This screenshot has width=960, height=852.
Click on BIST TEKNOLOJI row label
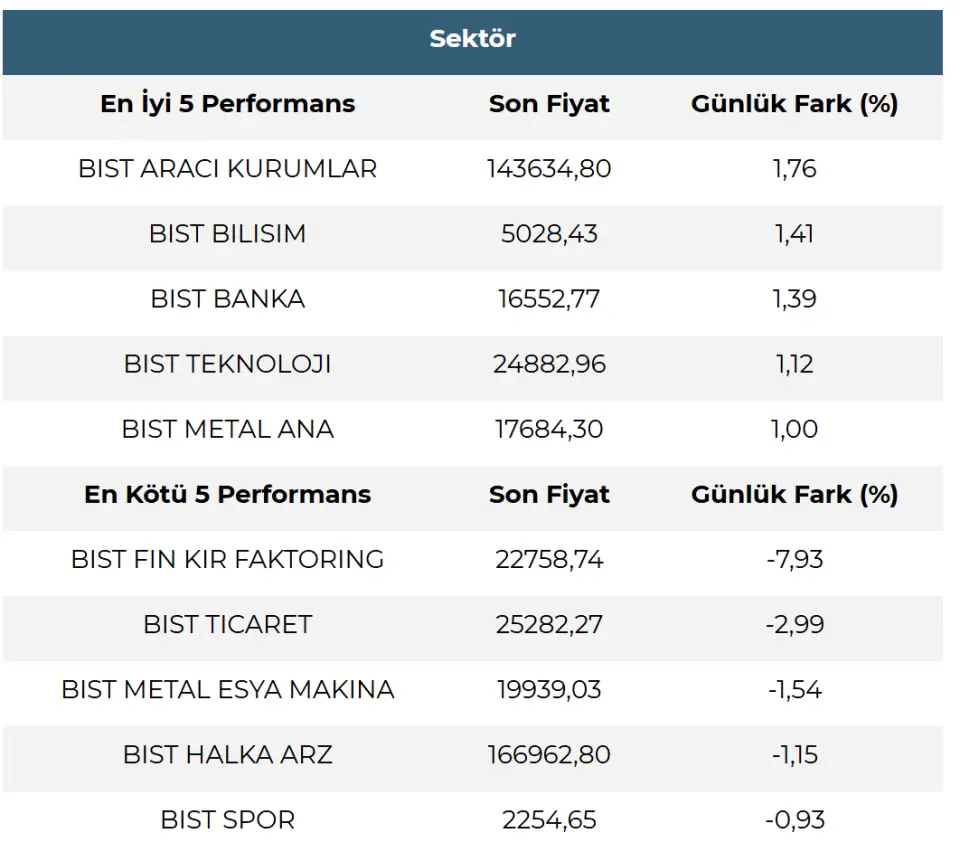click(227, 364)
